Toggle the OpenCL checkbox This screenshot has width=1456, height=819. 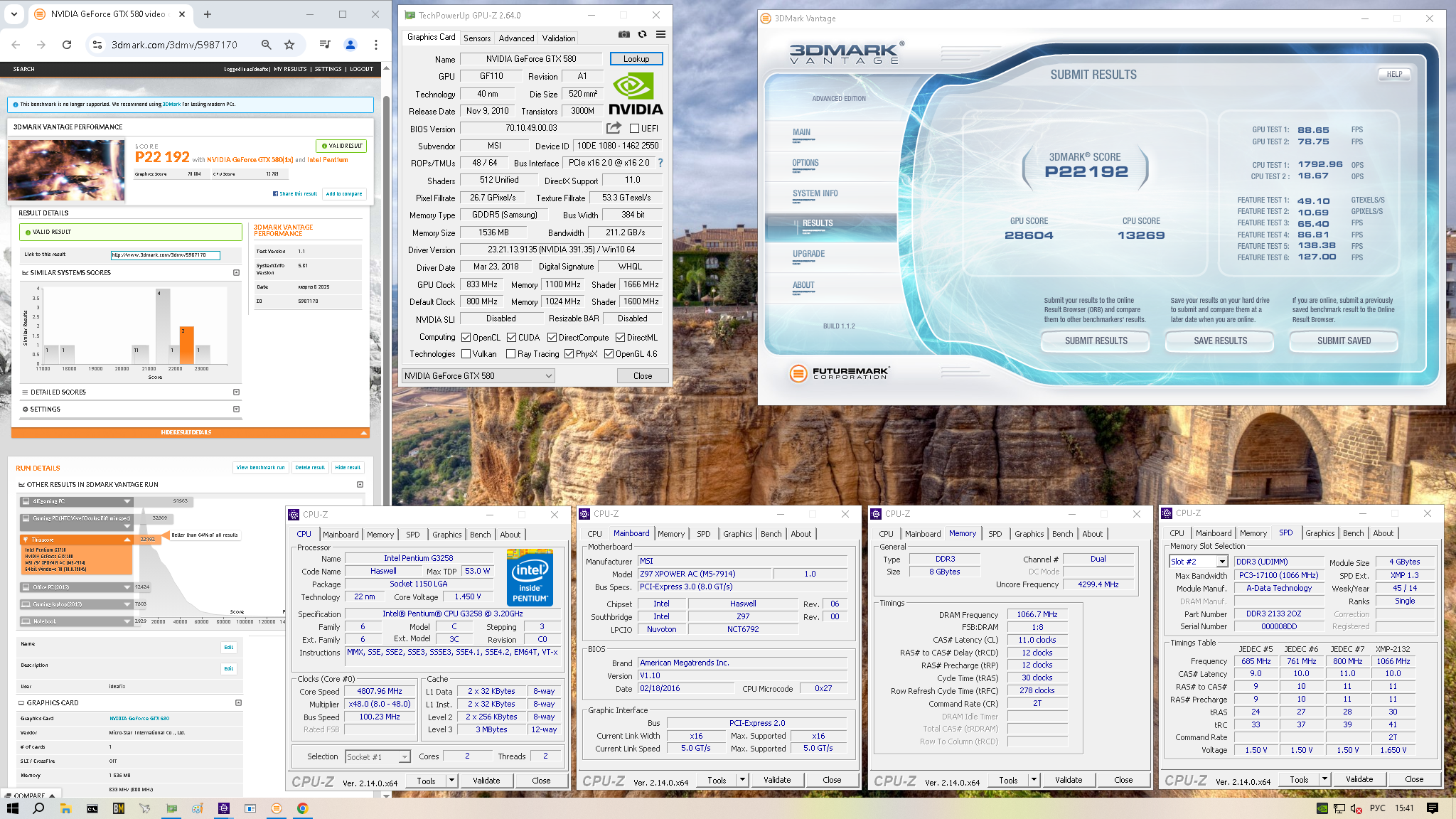tap(466, 338)
